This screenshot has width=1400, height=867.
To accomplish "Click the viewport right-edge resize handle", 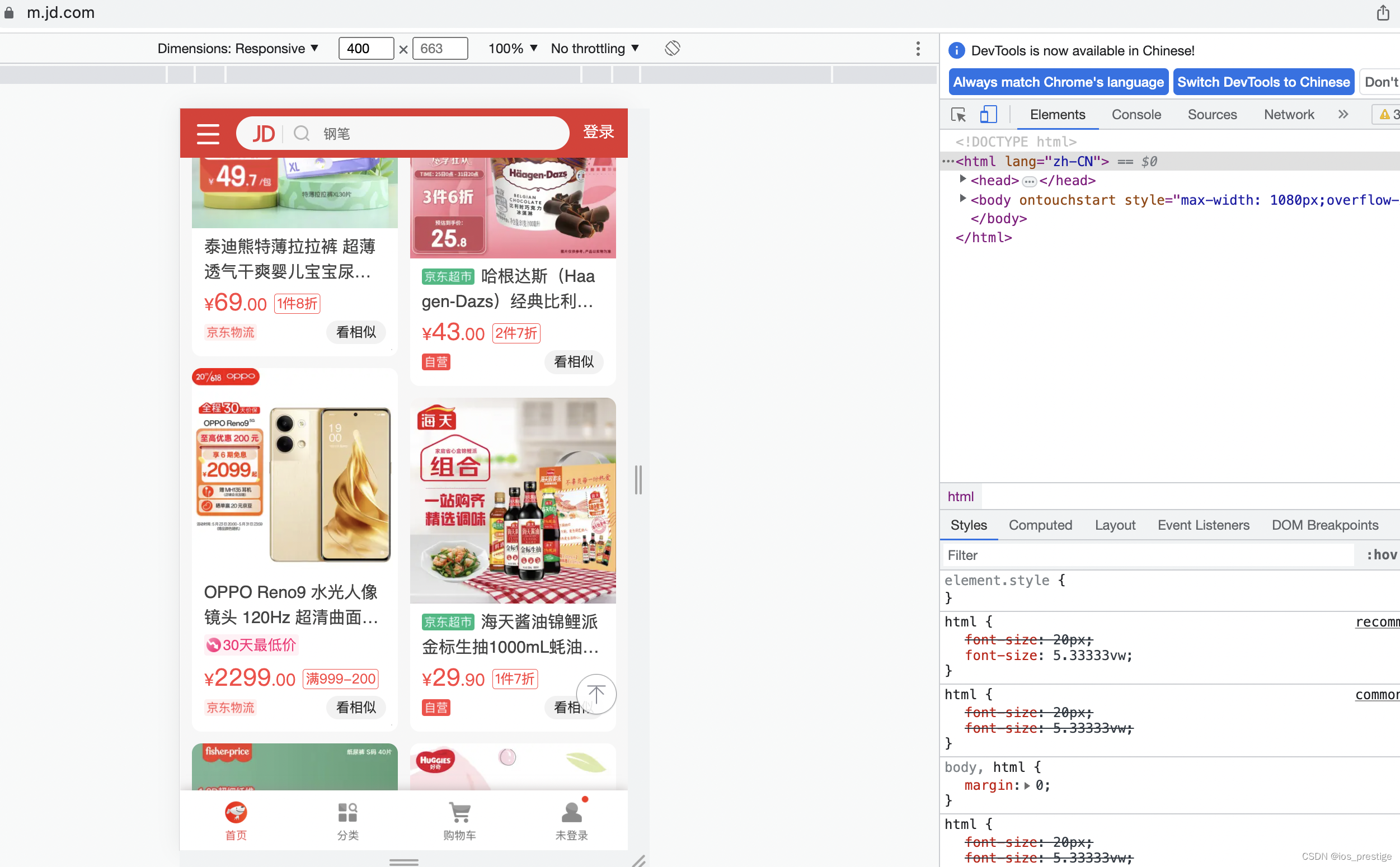I will click(x=638, y=480).
